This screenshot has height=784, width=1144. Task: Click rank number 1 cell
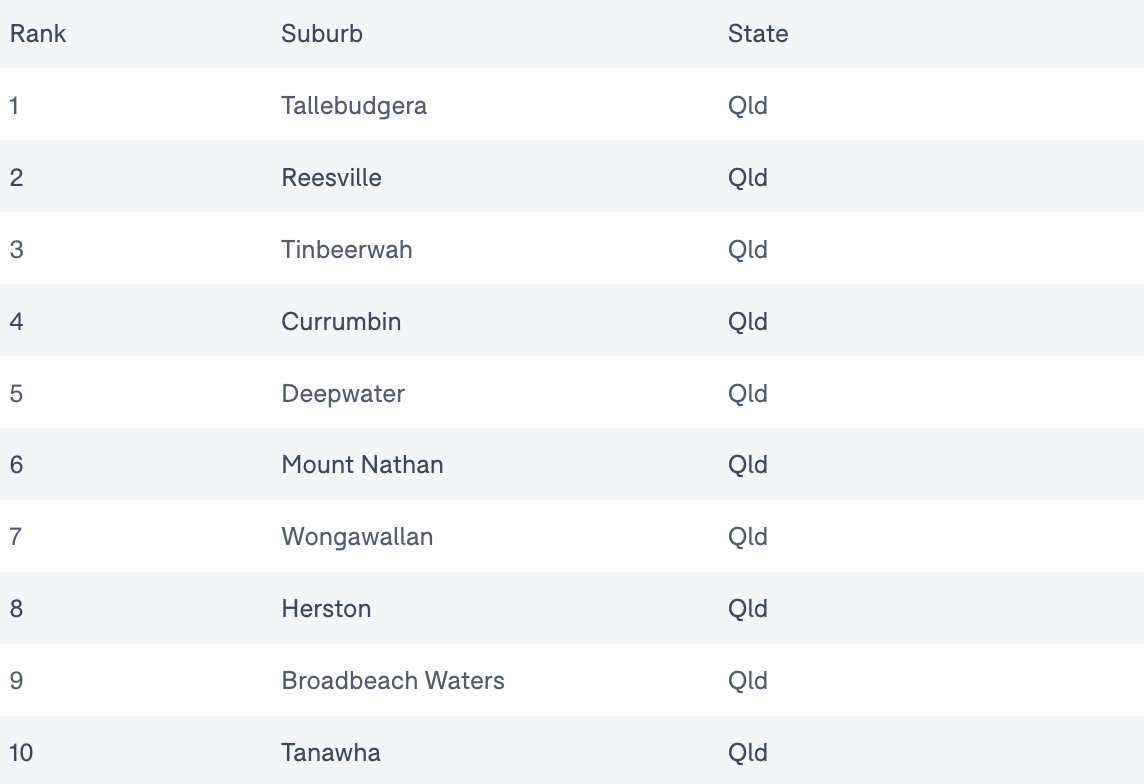point(14,106)
